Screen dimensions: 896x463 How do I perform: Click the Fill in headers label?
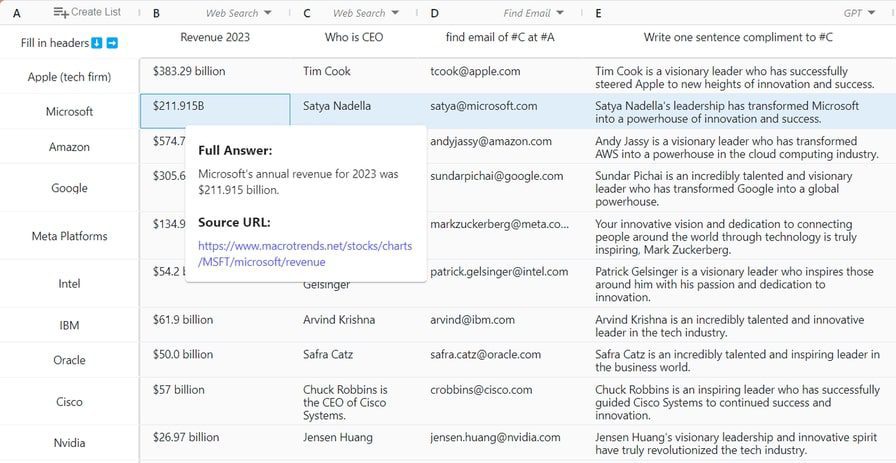(x=55, y=43)
